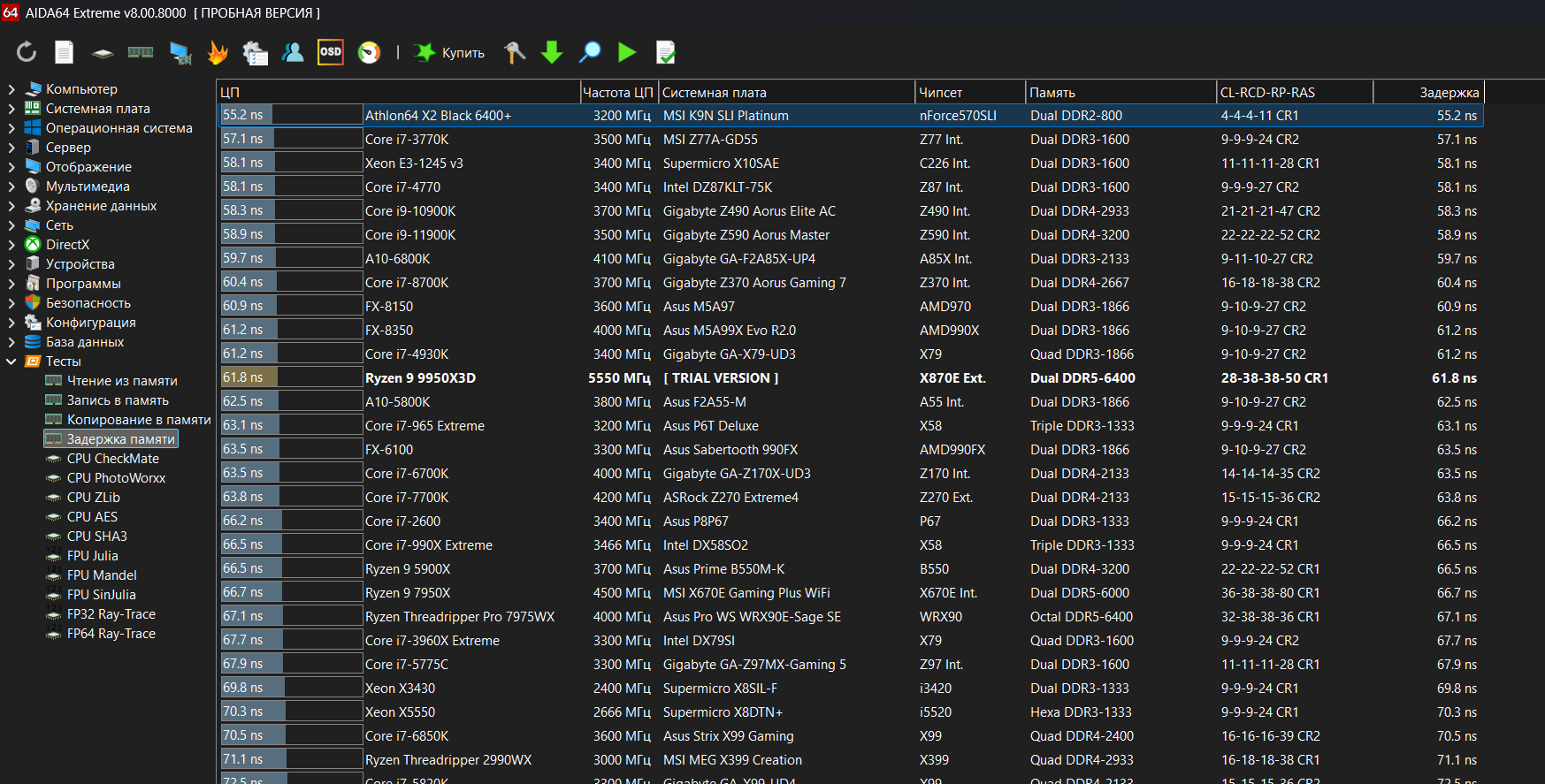Viewport: 1545px width, 784px height.
Task: Click the monitor diagnostics toolbar icon
Action: [180, 53]
